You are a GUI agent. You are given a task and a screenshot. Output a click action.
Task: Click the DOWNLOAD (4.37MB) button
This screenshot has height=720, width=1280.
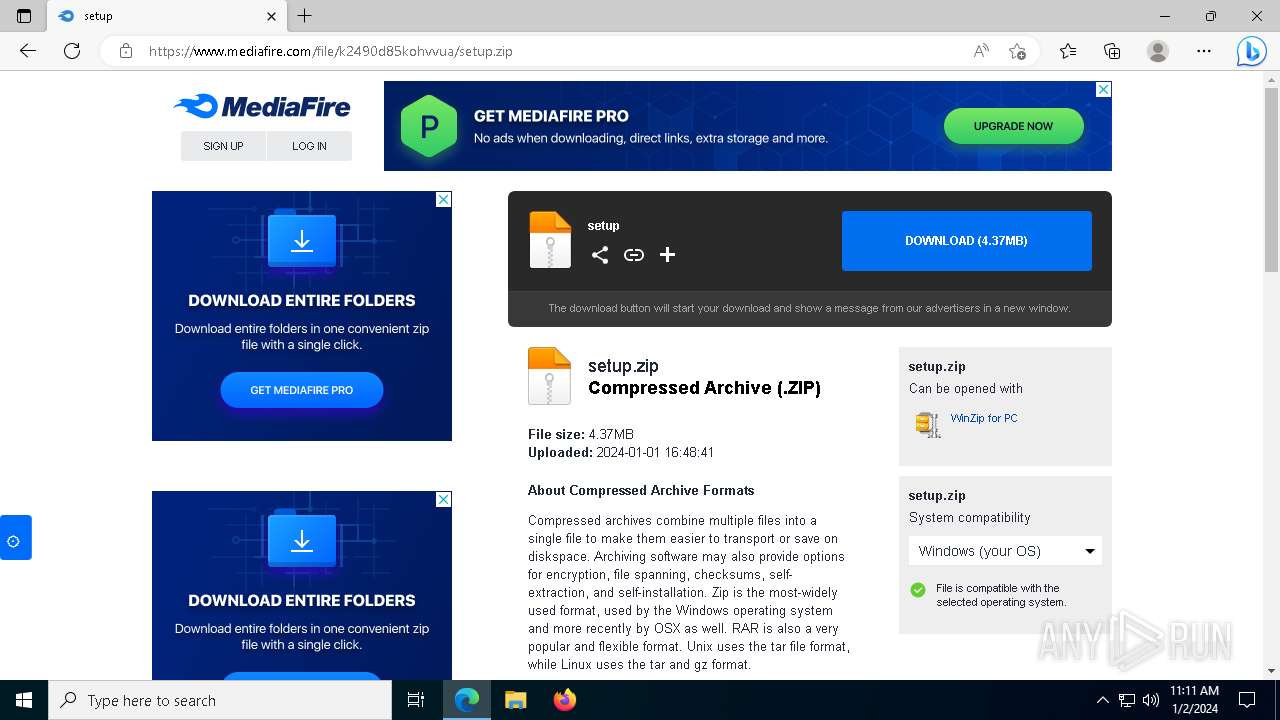[x=966, y=241]
